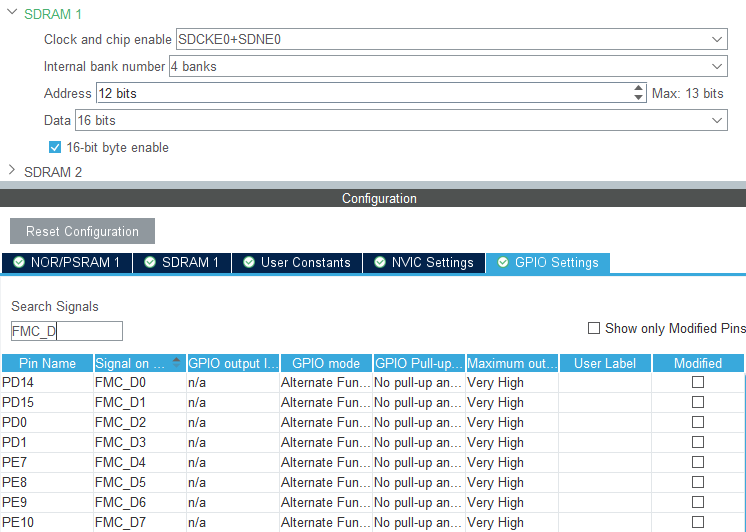
Task: Click the Reset Configuration button
Action: click(x=82, y=231)
